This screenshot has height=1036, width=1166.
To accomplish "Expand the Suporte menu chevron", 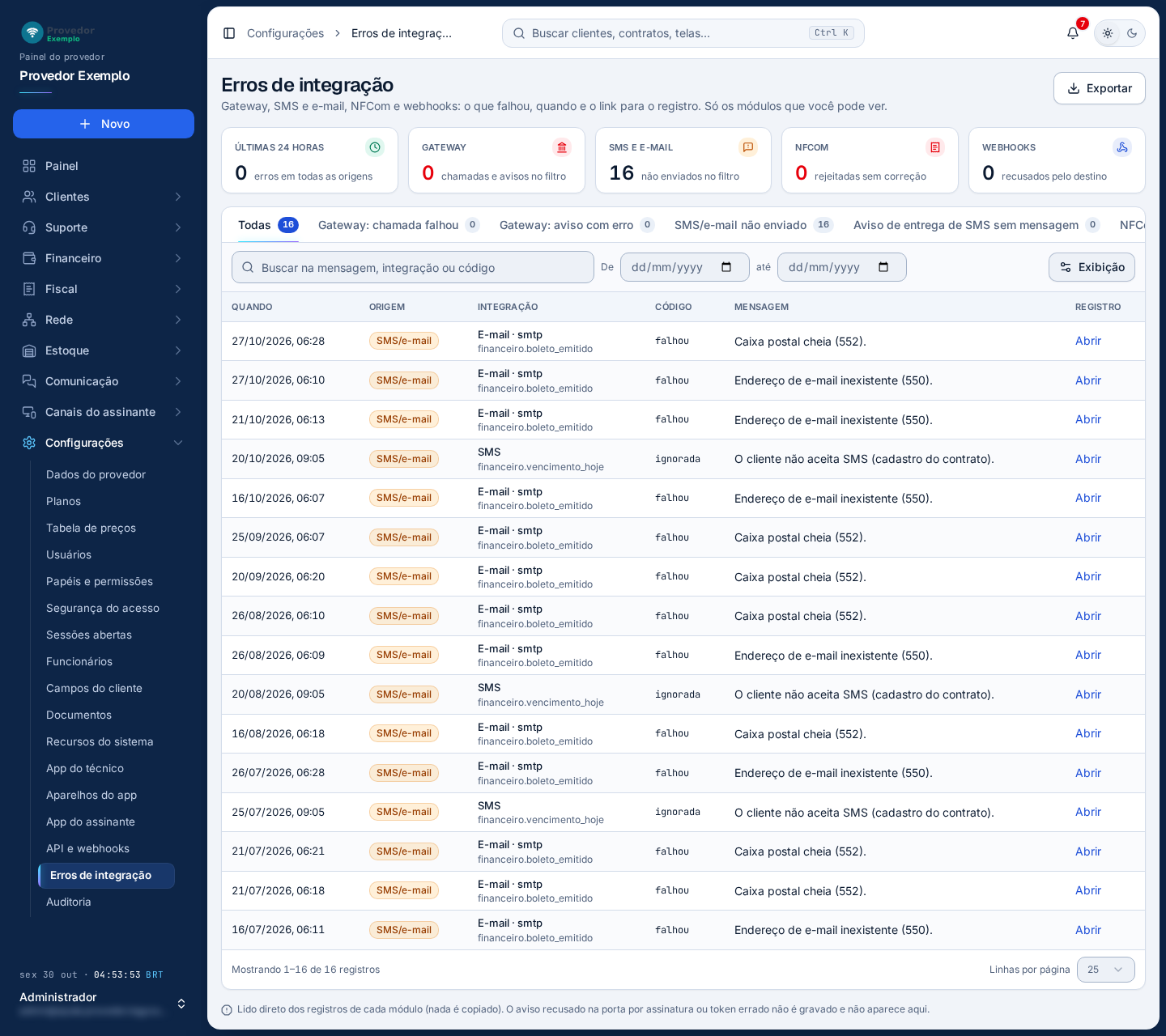I will click(178, 227).
